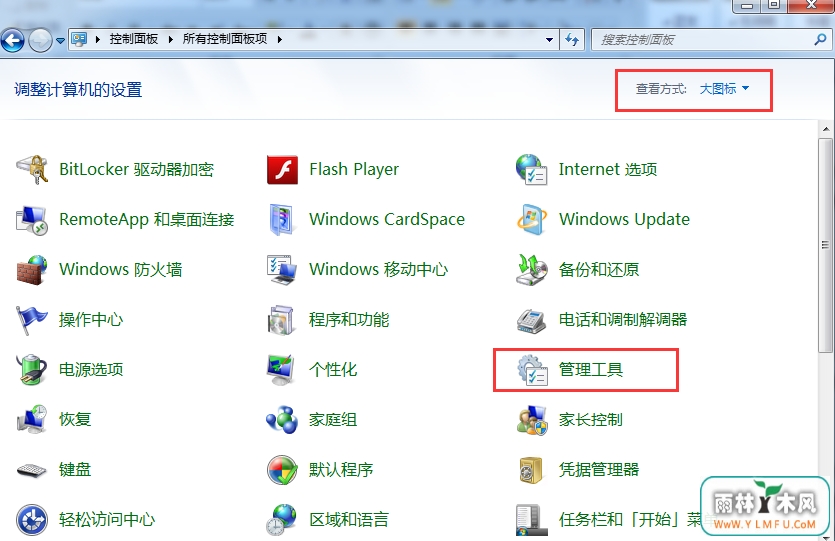Image resolution: width=835 pixels, height=541 pixels.
Task: Click the forward navigation arrow button
Action: (x=40, y=40)
